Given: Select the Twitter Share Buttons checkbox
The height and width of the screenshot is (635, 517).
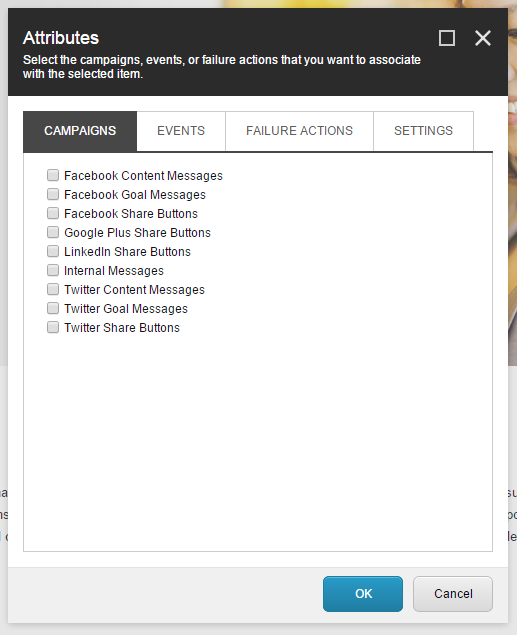Looking at the screenshot, I should click(53, 327).
